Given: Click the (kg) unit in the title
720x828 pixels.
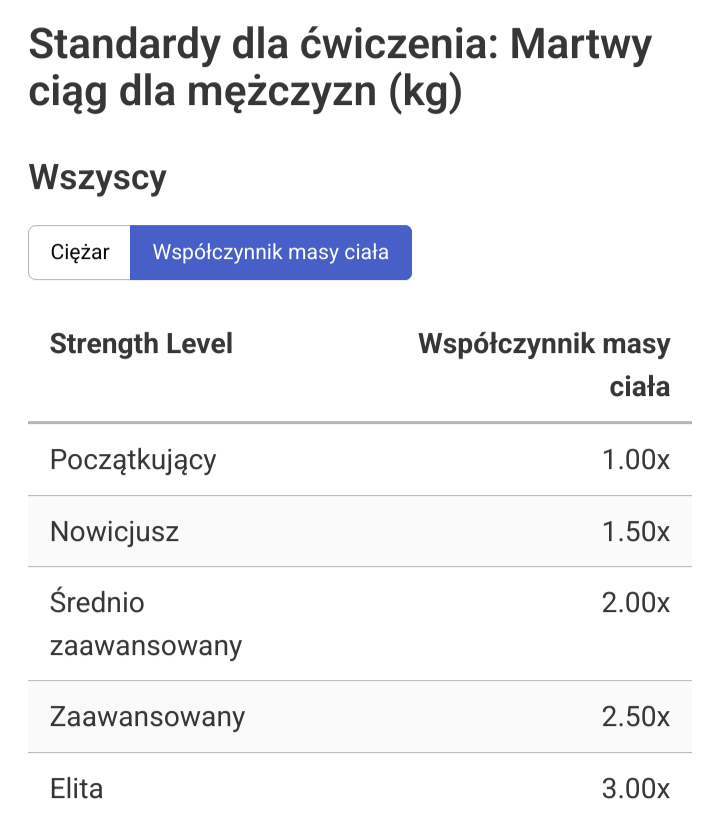Looking at the screenshot, I should coord(424,95).
